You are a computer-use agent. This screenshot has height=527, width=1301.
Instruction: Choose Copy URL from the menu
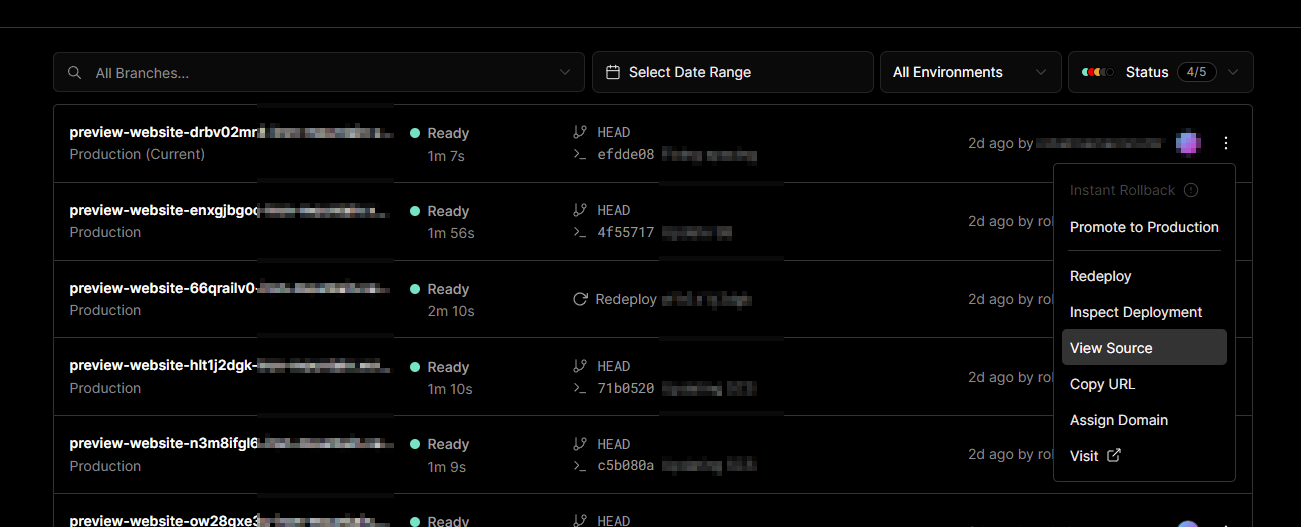pyautogui.click(x=1102, y=384)
